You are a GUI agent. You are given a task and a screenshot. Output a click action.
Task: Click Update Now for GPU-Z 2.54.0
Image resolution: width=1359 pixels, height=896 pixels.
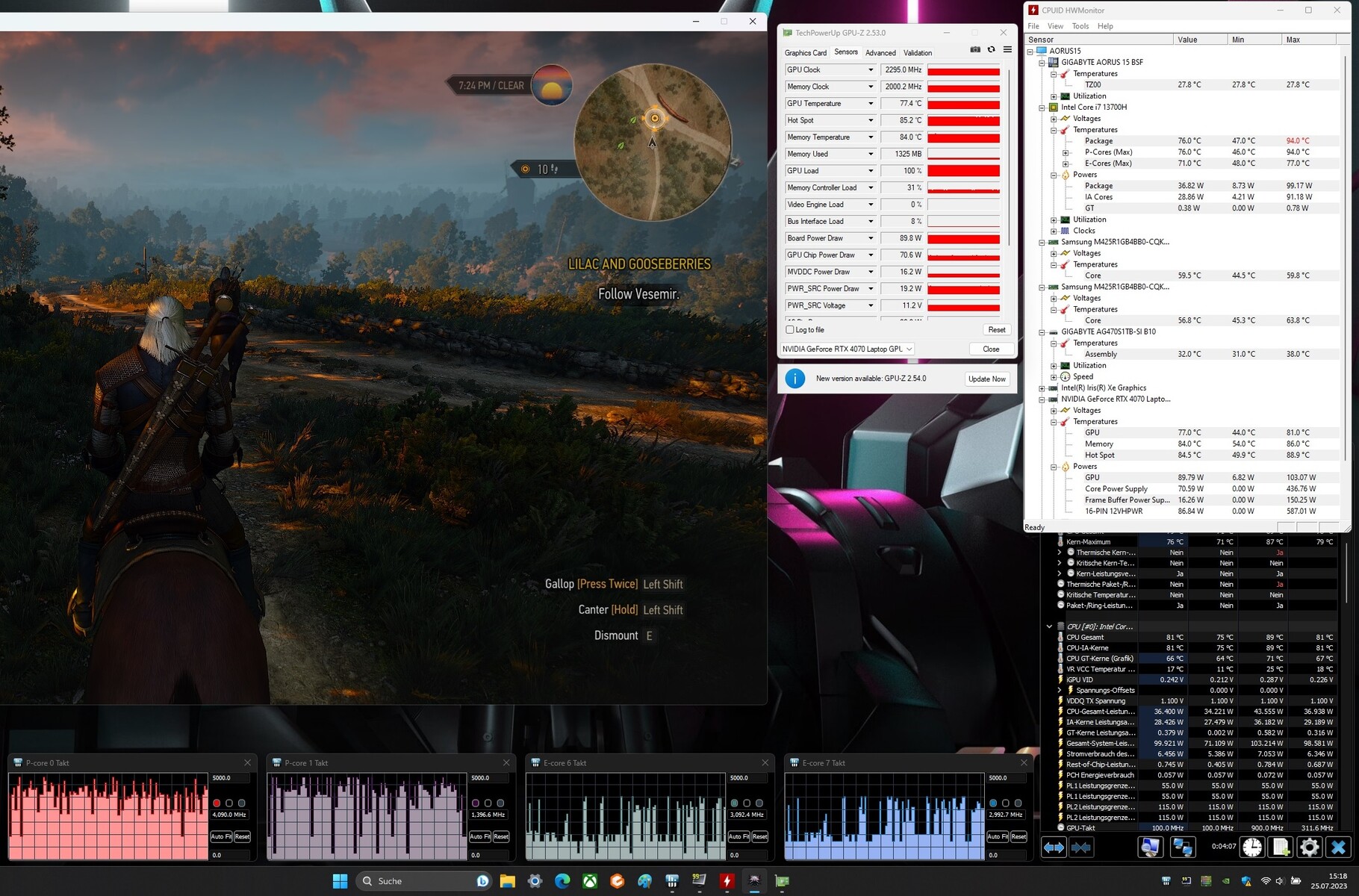coord(986,379)
